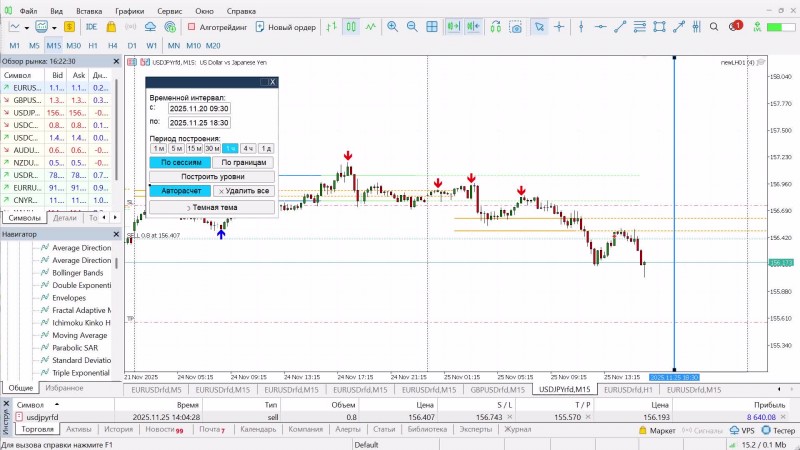Set timeframe to M5
The width and height of the screenshot is (800, 450).
(34, 45)
